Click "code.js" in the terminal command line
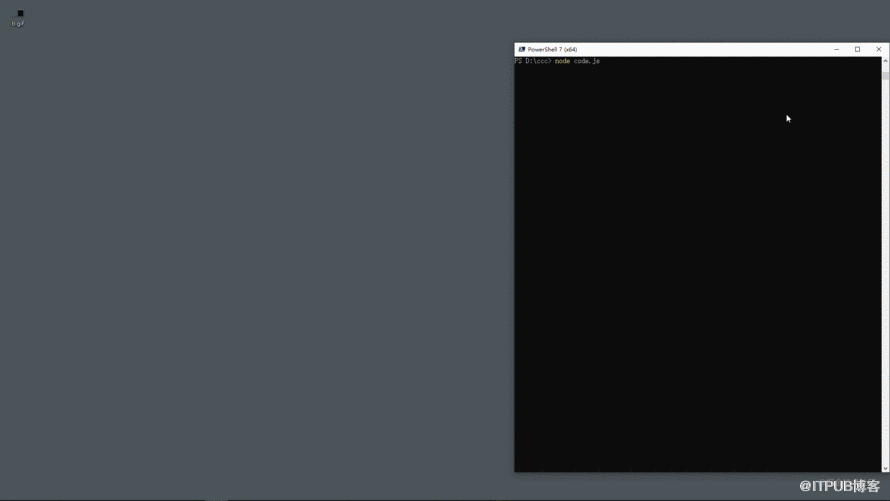This screenshot has height=501, width=890. pos(587,61)
